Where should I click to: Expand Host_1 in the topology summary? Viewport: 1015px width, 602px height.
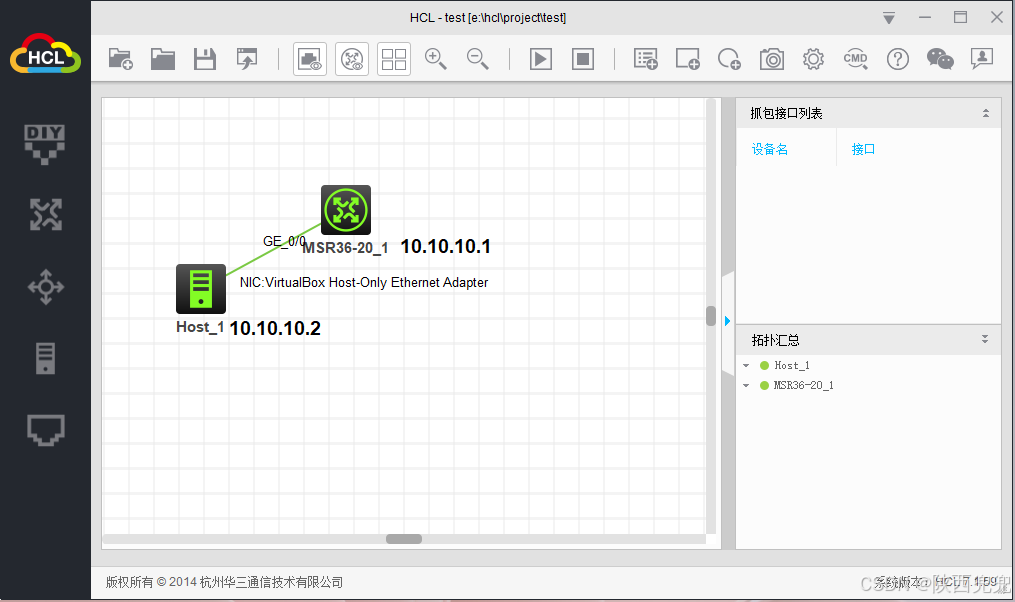(745, 365)
